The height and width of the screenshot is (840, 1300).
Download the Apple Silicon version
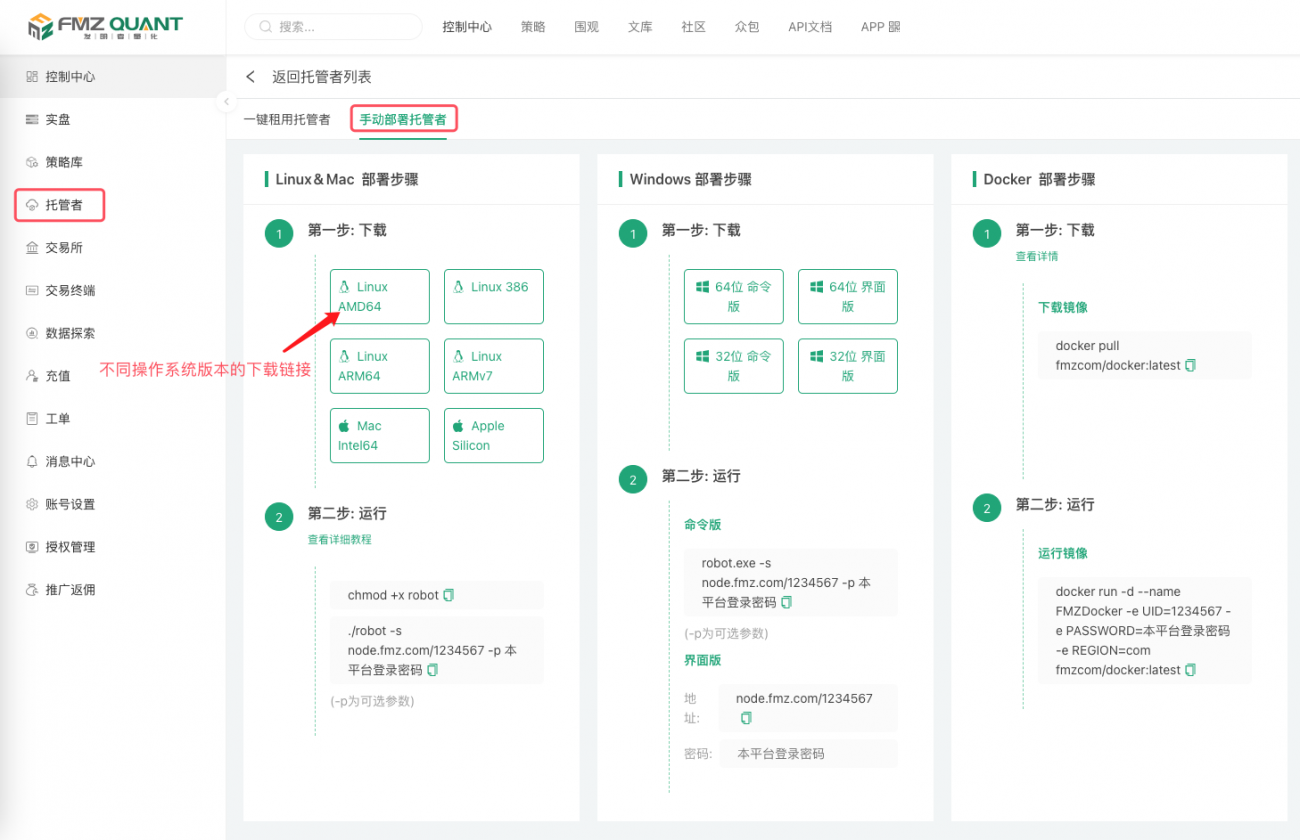tap(494, 435)
